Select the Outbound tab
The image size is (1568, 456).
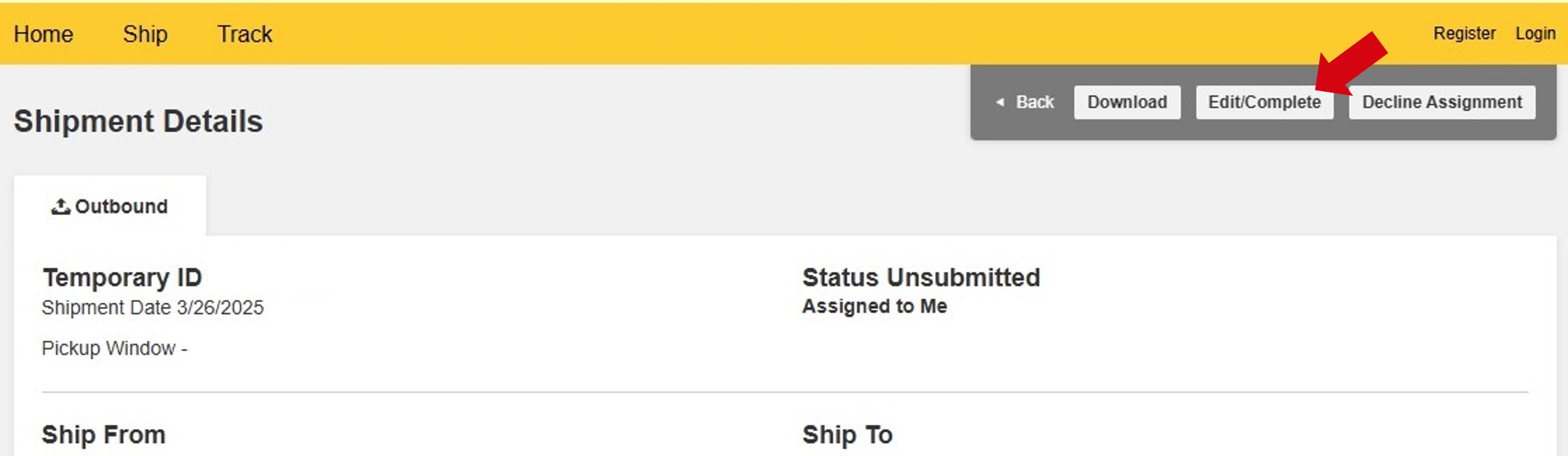click(x=110, y=206)
